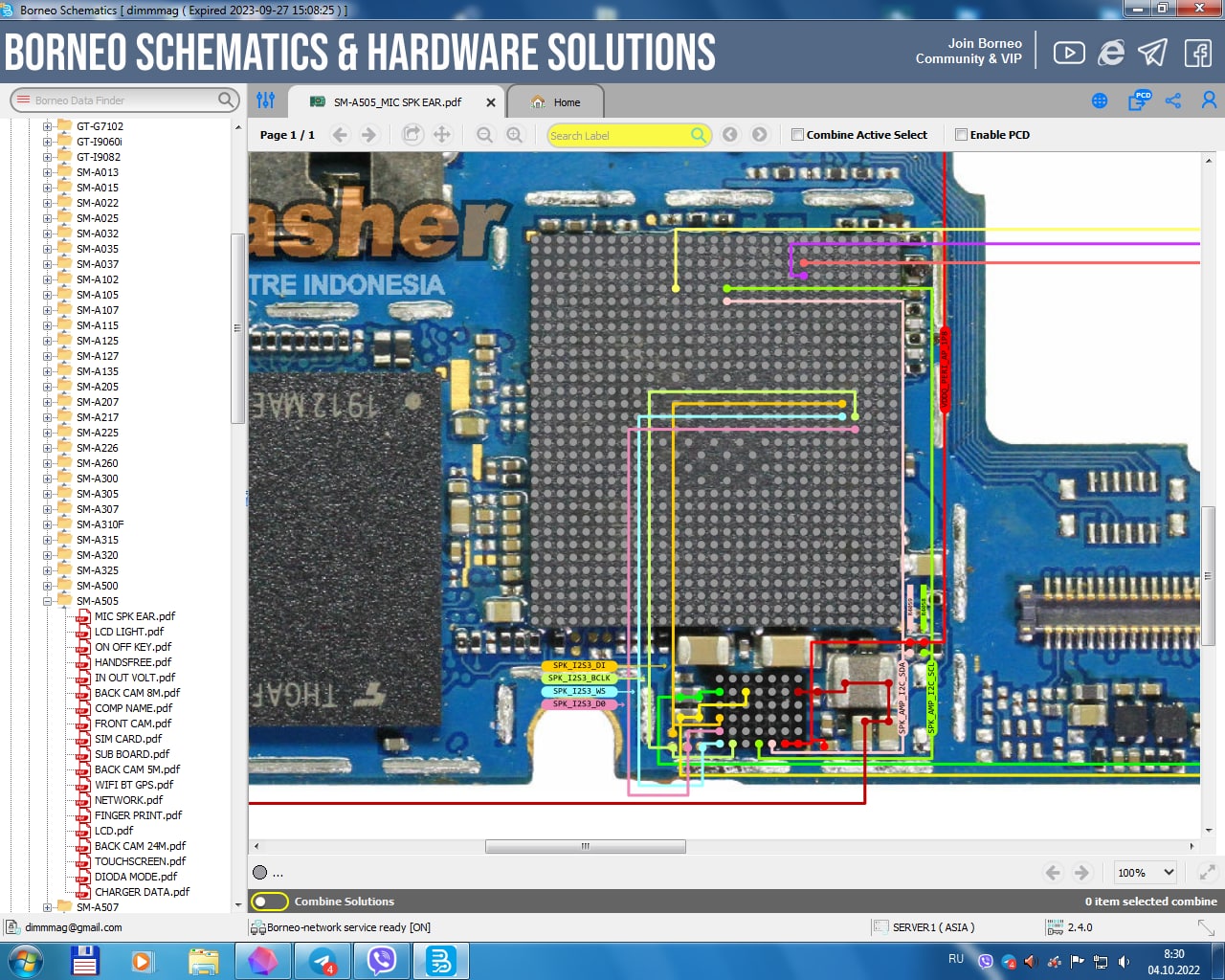This screenshot has height=980, width=1225.
Task: Expand the GT-G7102 folder
Action: pos(47,126)
